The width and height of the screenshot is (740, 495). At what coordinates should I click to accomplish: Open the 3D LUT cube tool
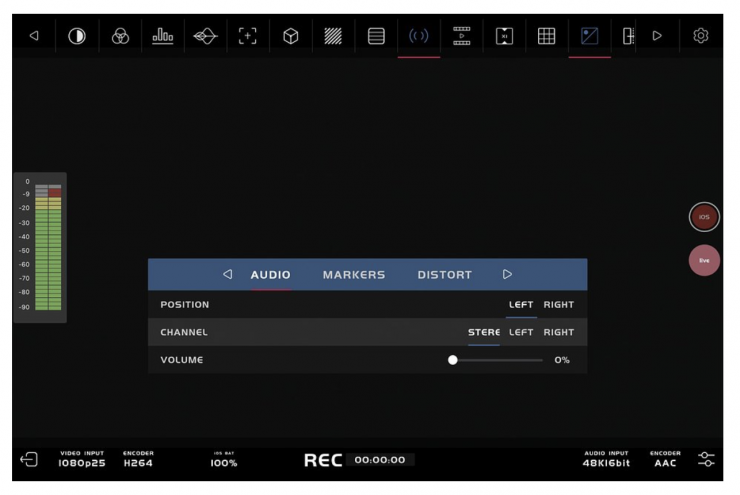point(290,36)
